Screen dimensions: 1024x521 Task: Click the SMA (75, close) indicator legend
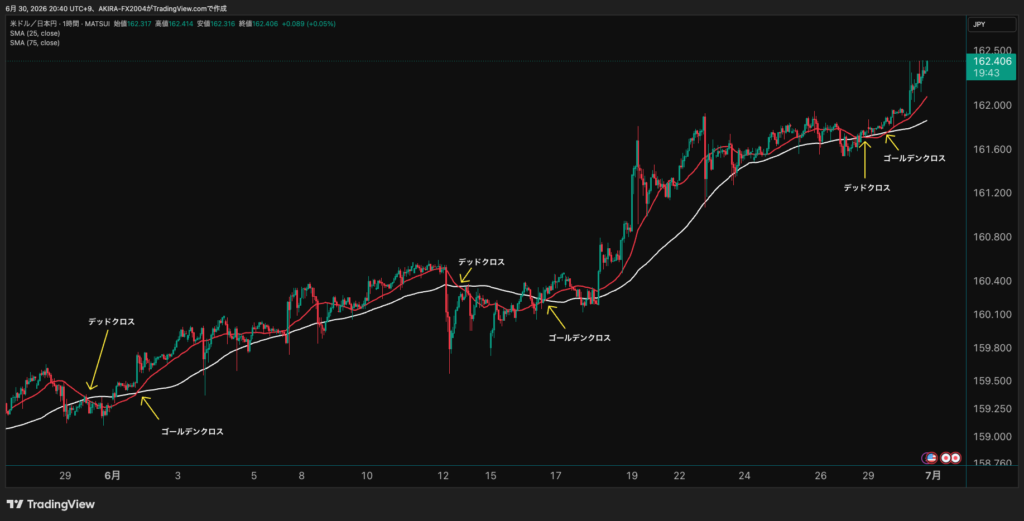pos(35,43)
